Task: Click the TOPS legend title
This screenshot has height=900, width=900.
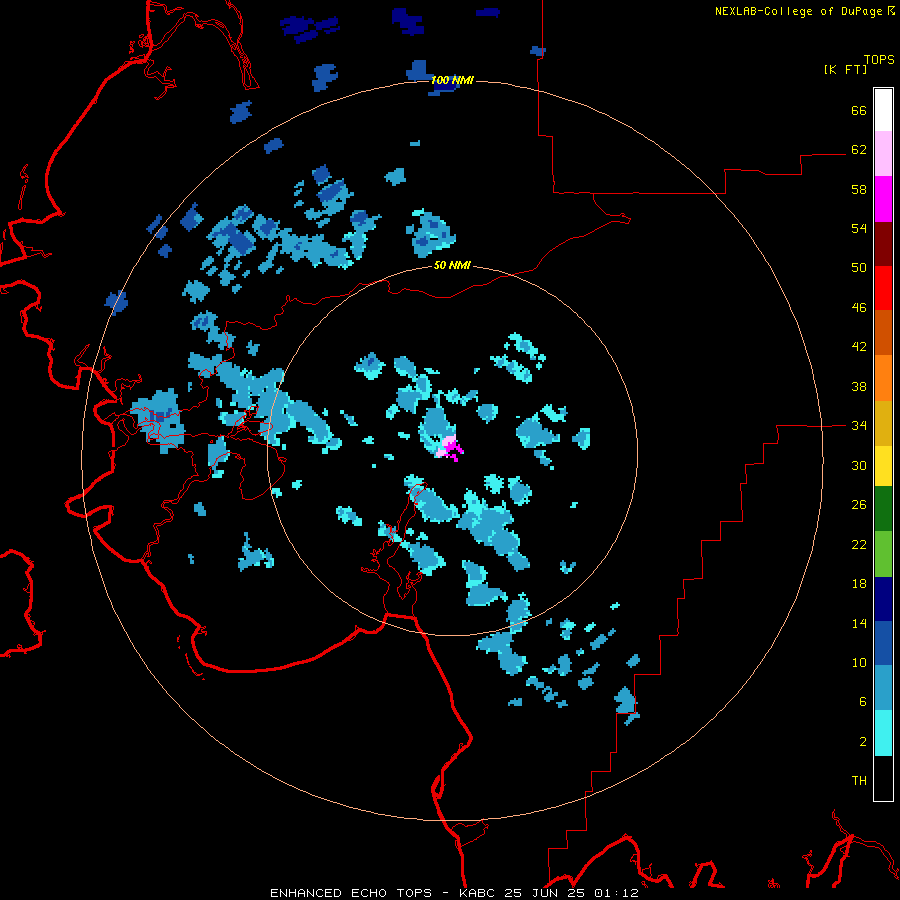Action: [879, 60]
